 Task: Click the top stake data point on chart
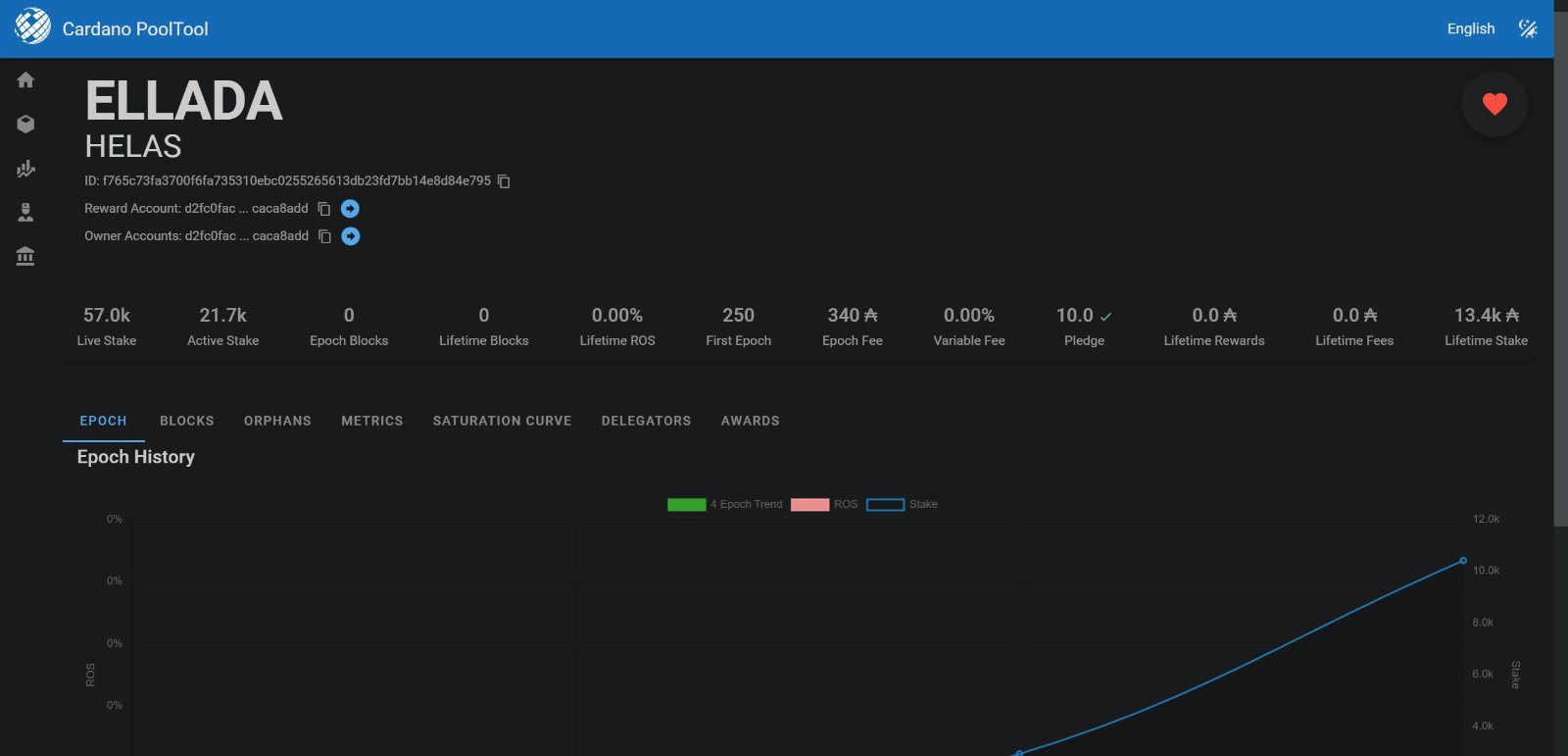click(x=1463, y=561)
